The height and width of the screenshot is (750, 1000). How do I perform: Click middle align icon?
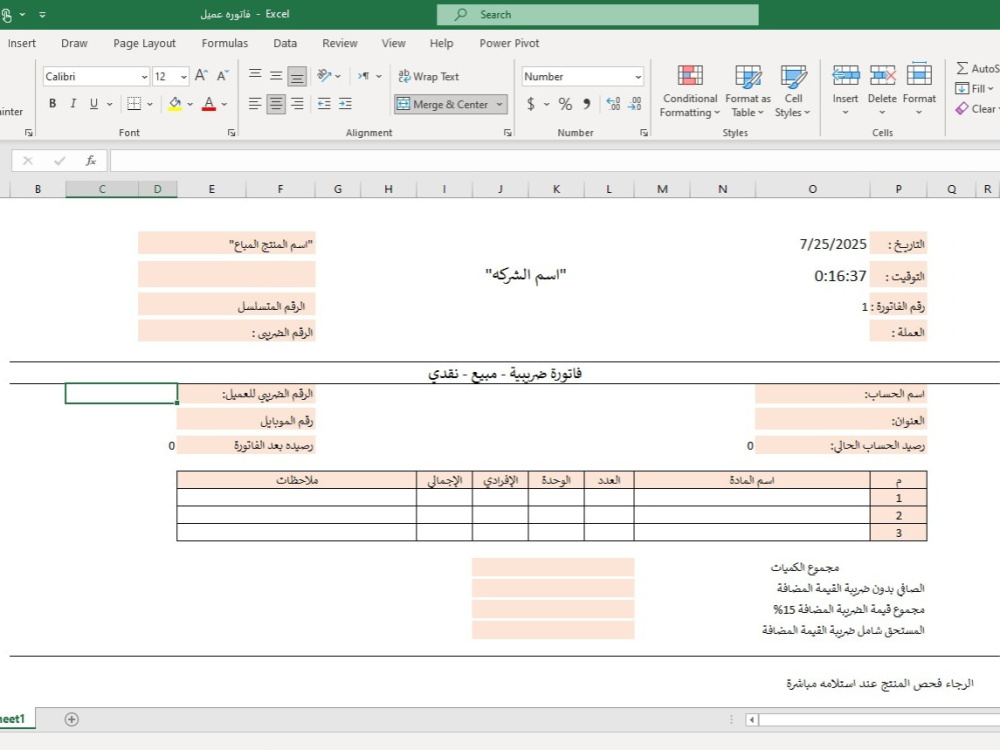coord(276,76)
